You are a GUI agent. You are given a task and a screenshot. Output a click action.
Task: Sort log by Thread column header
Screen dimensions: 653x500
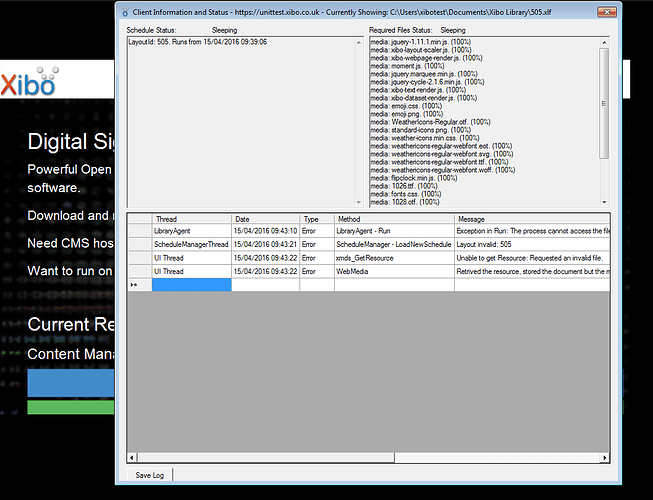click(192, 219)
